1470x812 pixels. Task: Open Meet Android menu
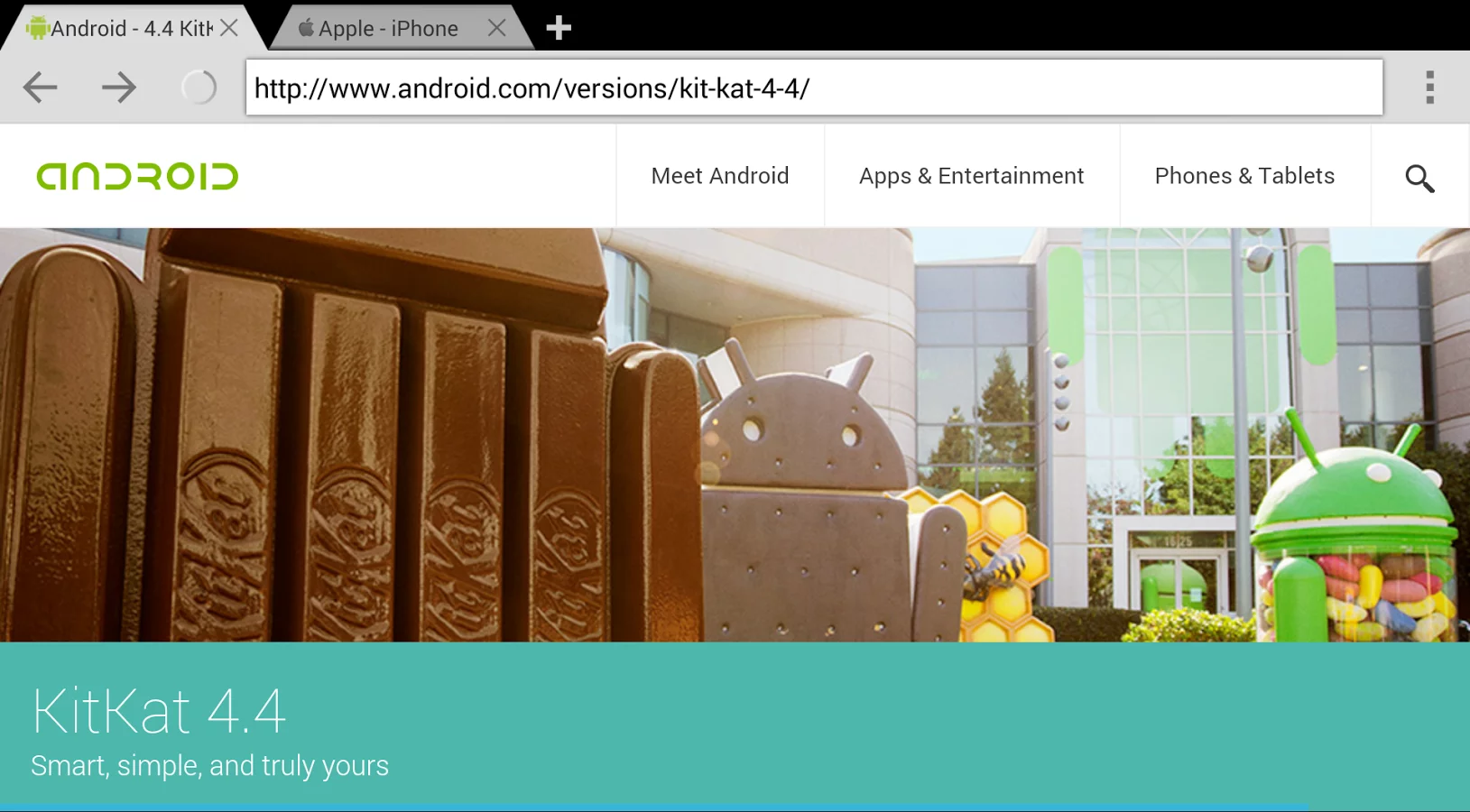[x=720, y=176]
